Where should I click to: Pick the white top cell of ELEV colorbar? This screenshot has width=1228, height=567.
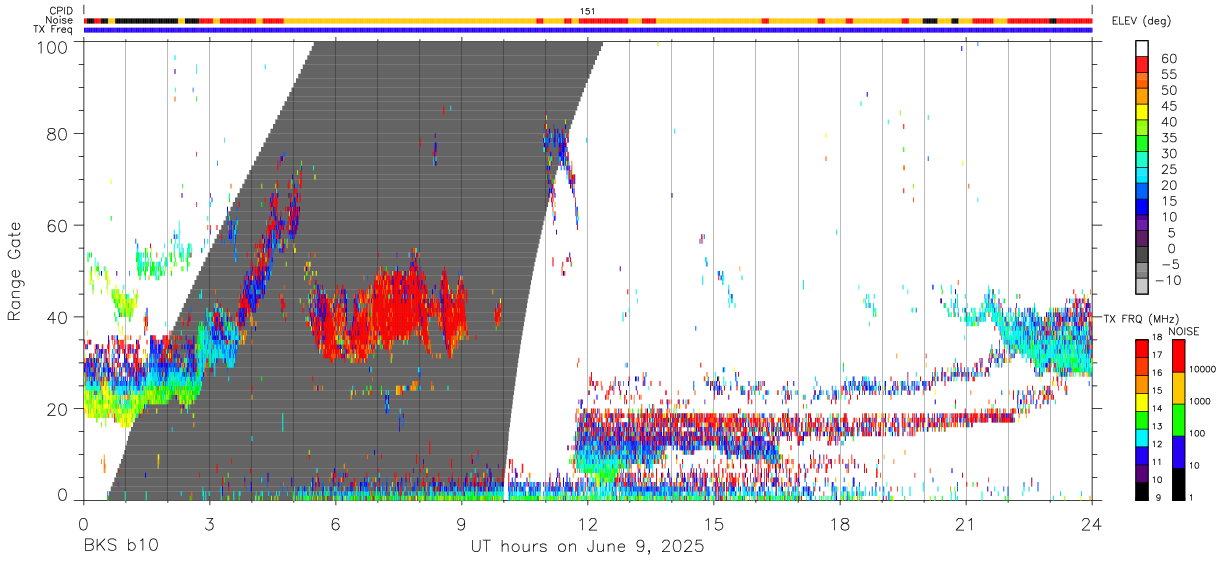pos(1141,47)
